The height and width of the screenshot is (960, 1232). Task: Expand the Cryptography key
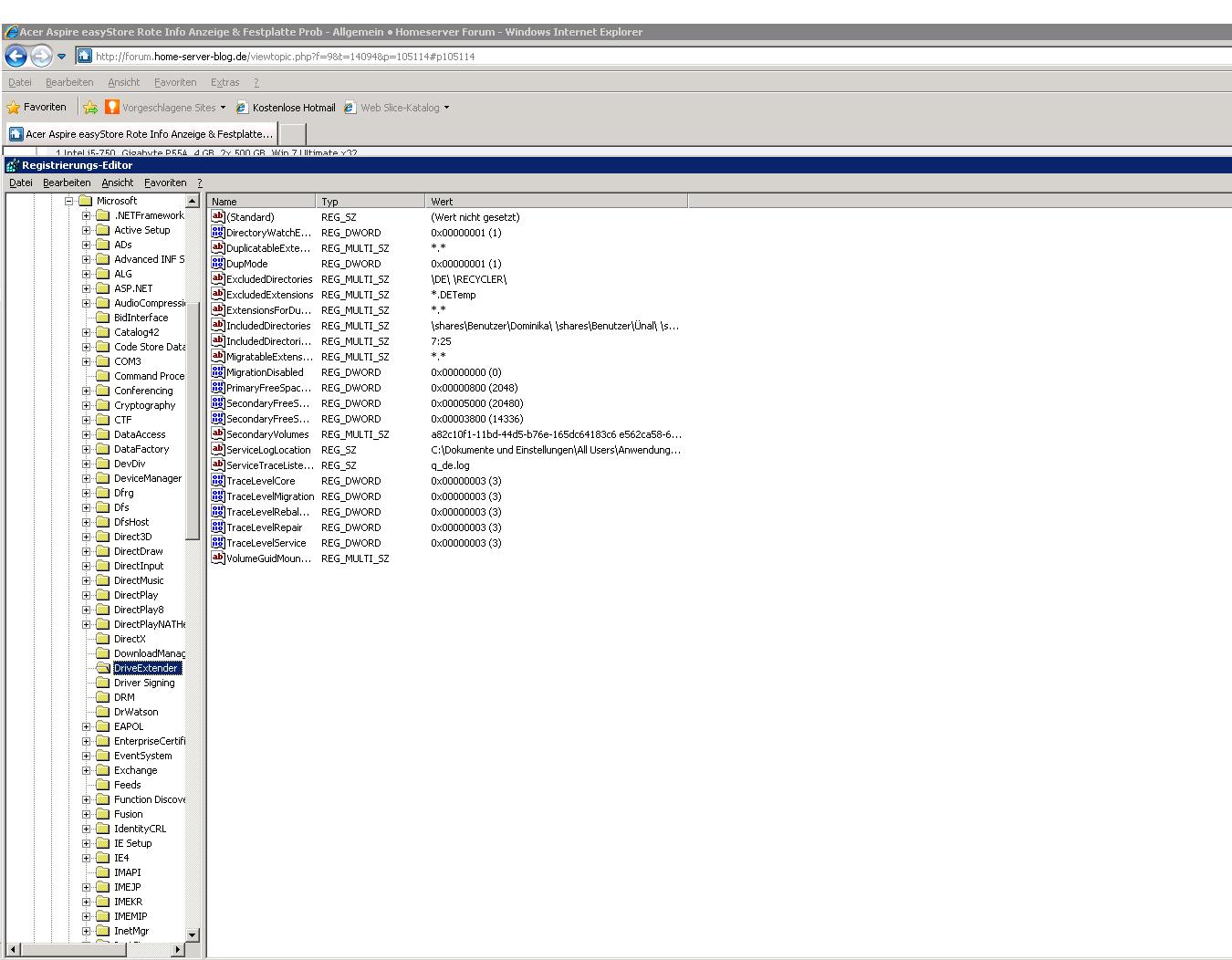(86, 405)
